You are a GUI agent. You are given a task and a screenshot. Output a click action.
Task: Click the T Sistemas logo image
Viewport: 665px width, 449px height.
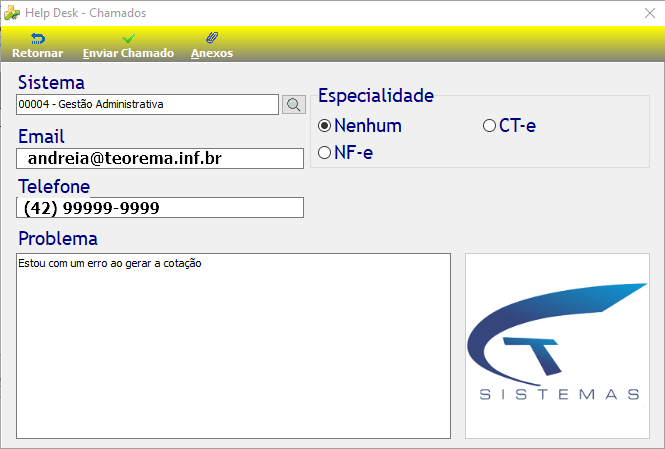[x=557, y=346]
